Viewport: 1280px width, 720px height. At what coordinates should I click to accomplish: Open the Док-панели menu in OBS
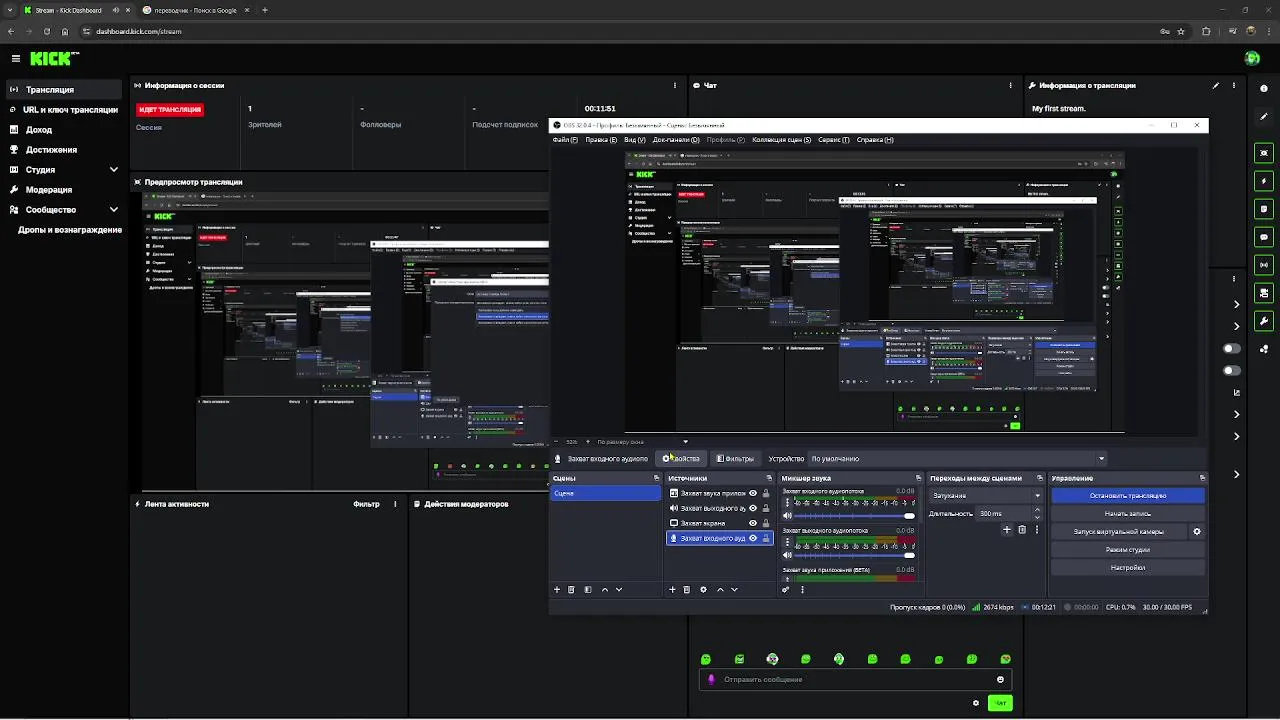coord(676,140)
